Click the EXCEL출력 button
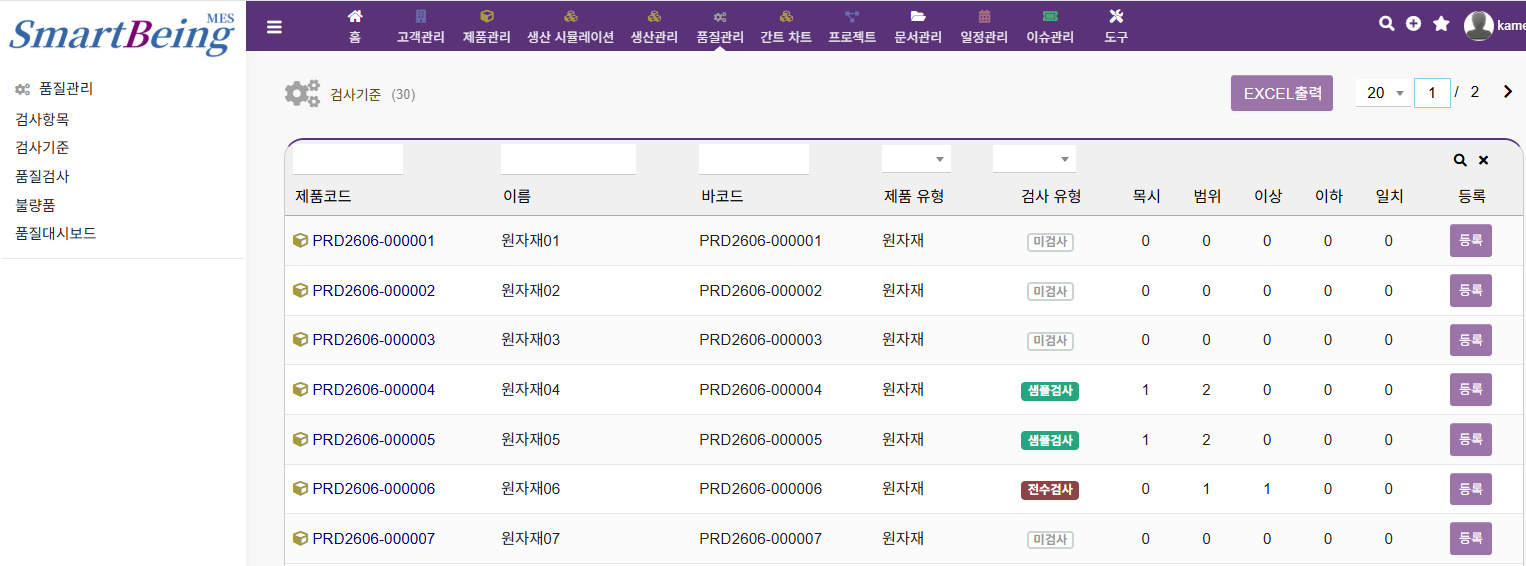 pos(1282,93)
